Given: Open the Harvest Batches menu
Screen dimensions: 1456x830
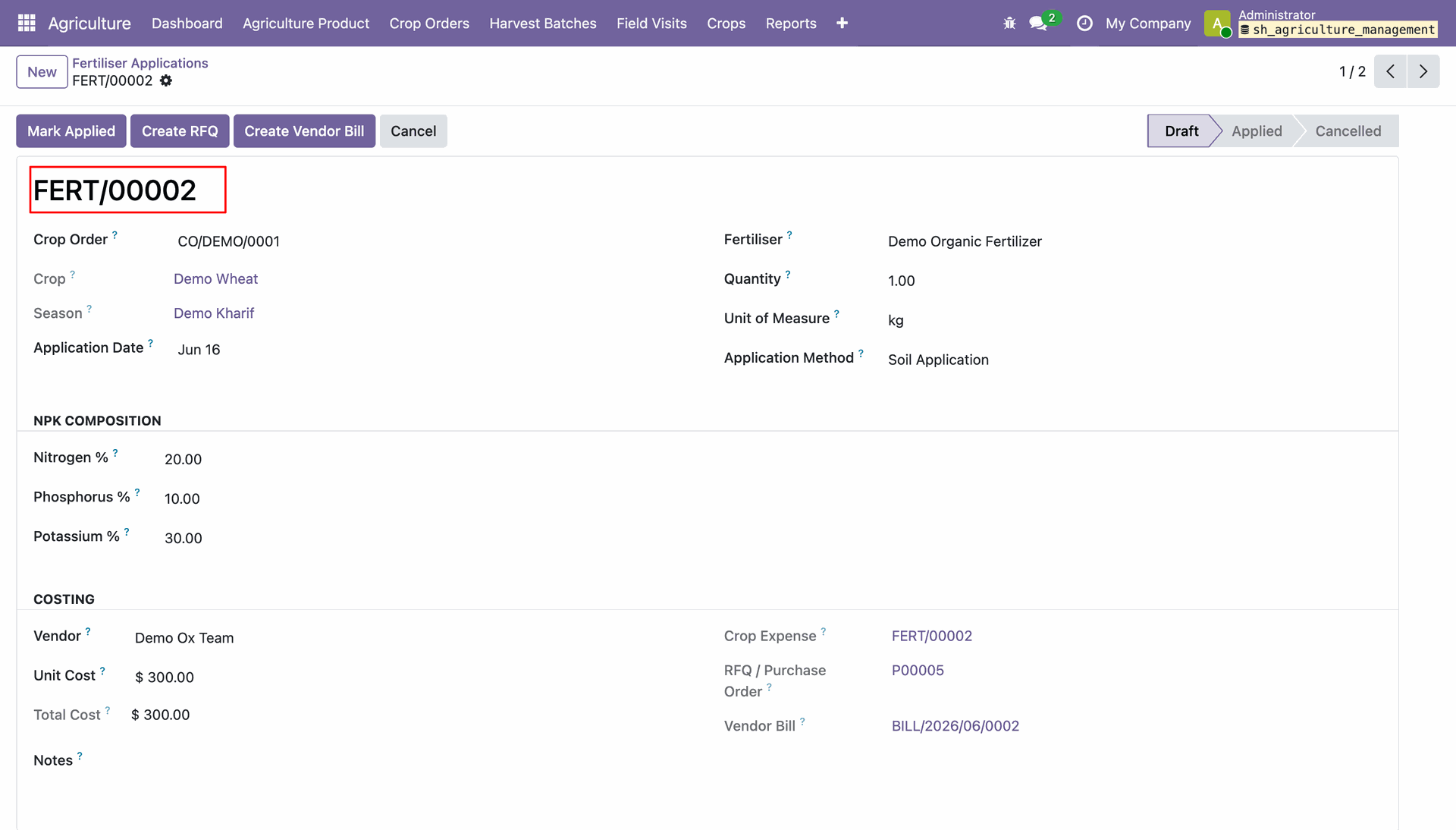Looking at the screenshot, I should (x=543, y=24).
